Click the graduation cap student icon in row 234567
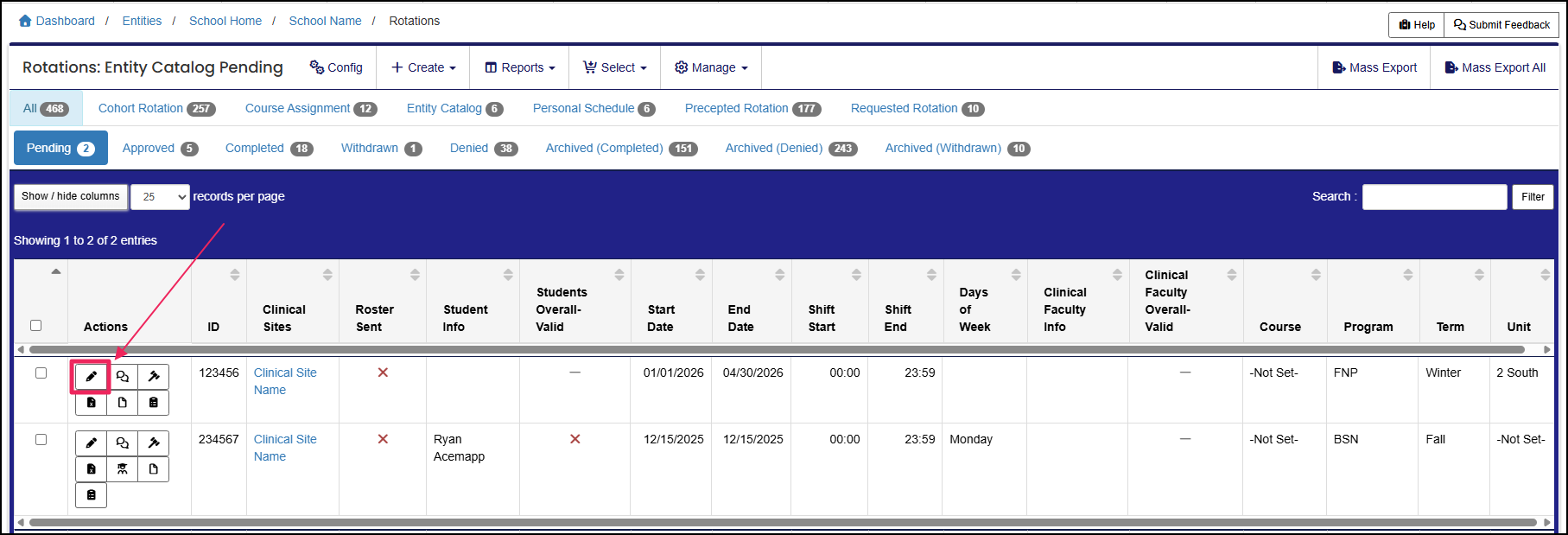Image resolution: width=1568 pixels, height=535 pixels. [x=123, y=469]
